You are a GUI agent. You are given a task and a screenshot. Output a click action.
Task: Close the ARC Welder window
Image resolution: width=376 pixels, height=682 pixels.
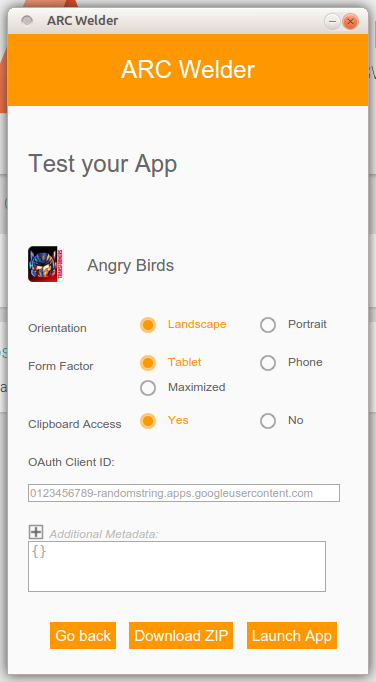pyautogui.click(x=350, y=21)
